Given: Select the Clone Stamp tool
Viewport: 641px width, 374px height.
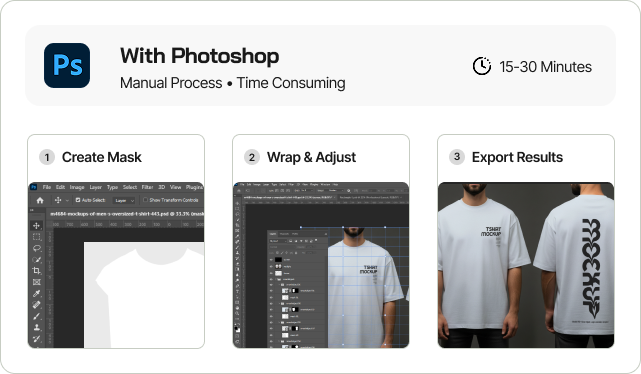Looking at the screenshot, I should (36, 327).
